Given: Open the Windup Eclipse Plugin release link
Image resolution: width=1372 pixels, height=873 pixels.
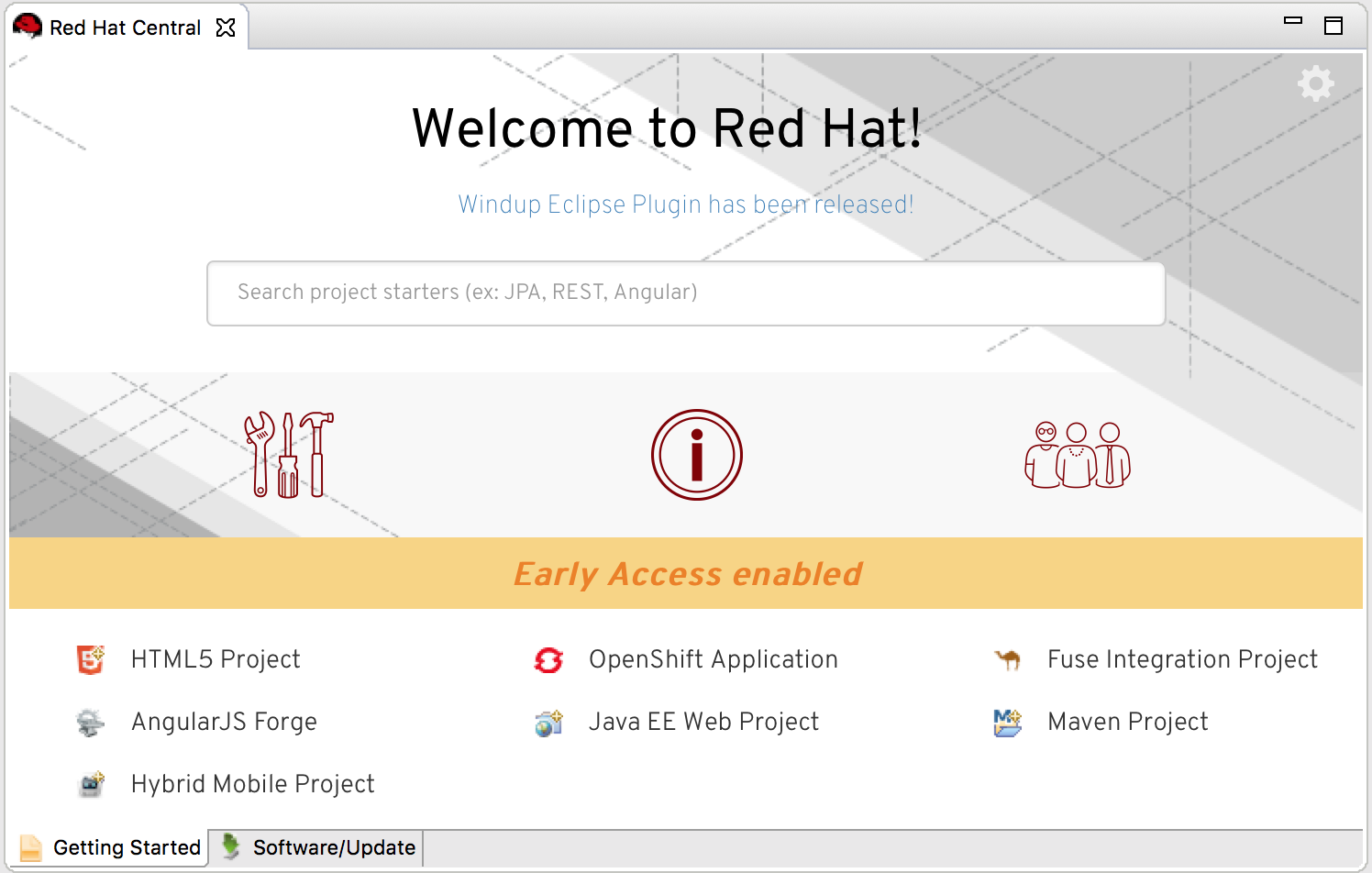Looking at the screenshot, I should (686, 204).
